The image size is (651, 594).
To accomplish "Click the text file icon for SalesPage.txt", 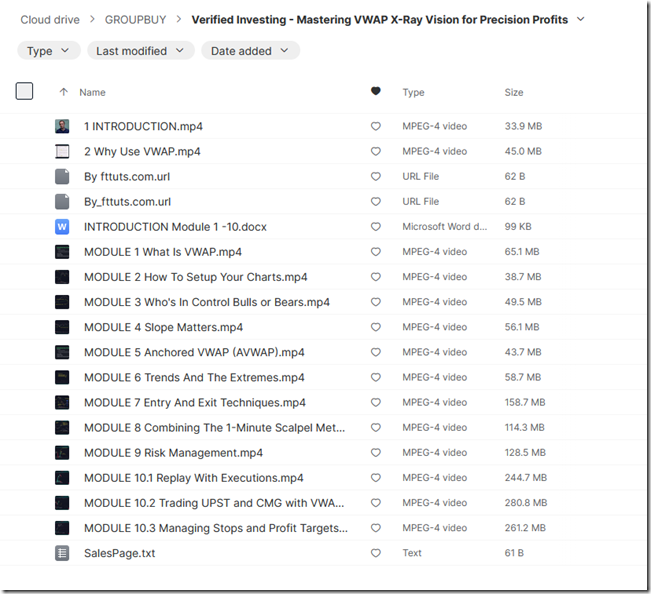I will click(62, 553).
